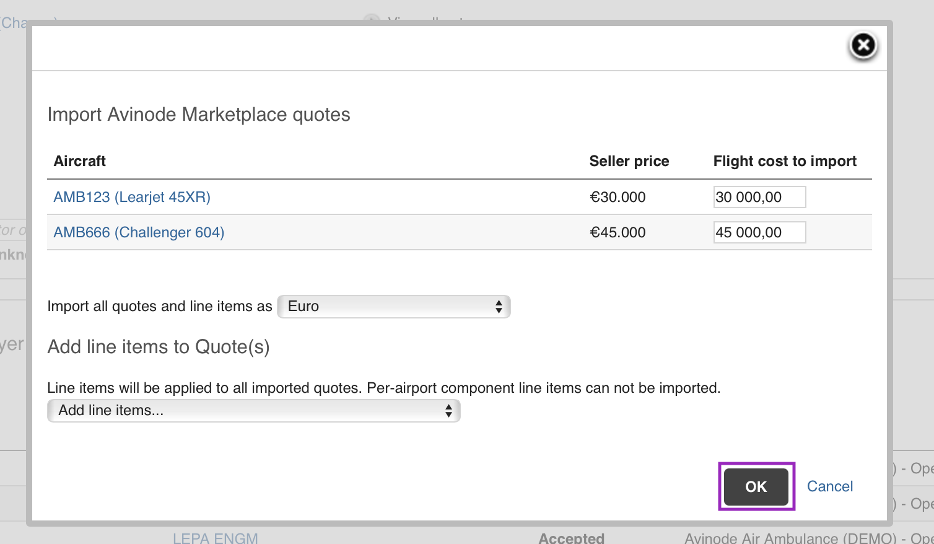Click the 45 000,00 flight cost field
The width and height of the screenshot is (934, 544).
[759, 232]
